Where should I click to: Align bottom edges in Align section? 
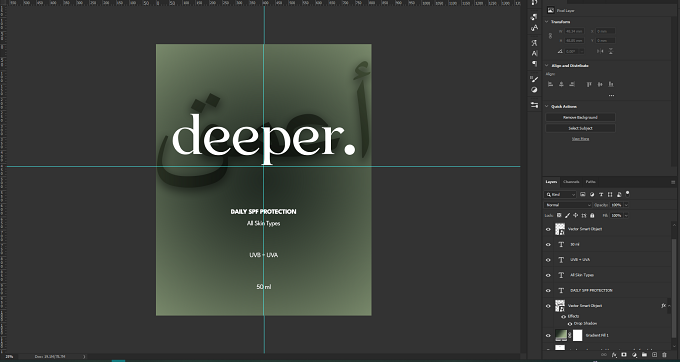coord(611,84)
